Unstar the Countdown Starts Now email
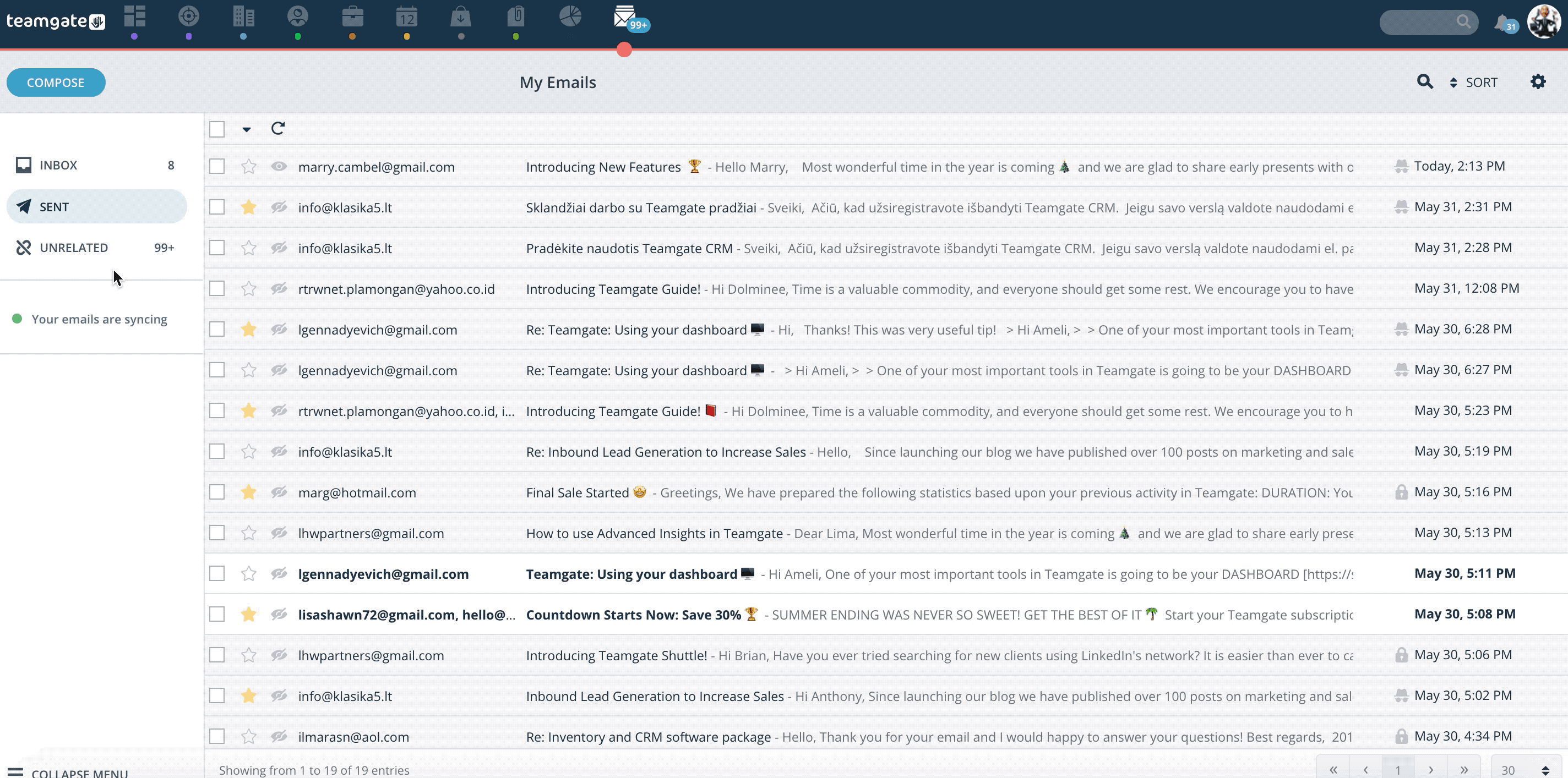 coord(248,615)
